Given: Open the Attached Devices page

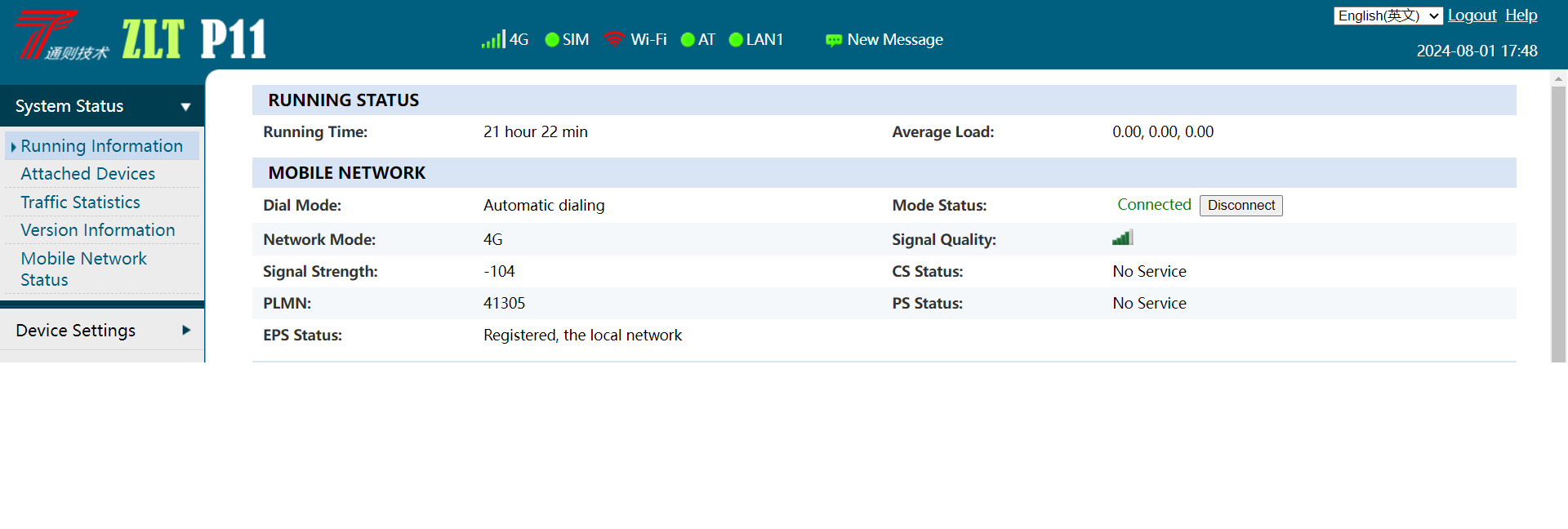Looking at the screenshot, I should [x=88, y=174].
